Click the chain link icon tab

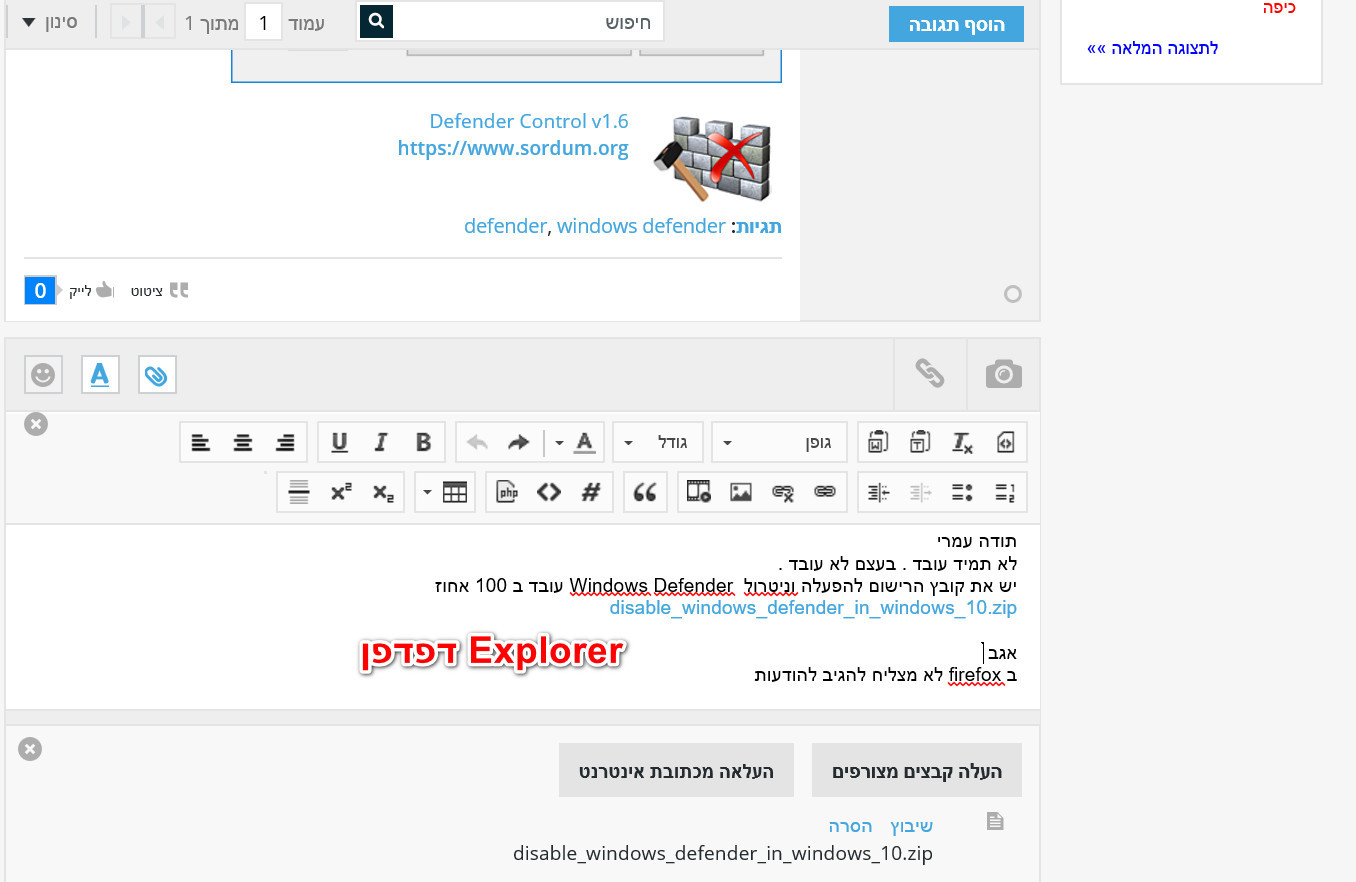(x=930, y=374)
